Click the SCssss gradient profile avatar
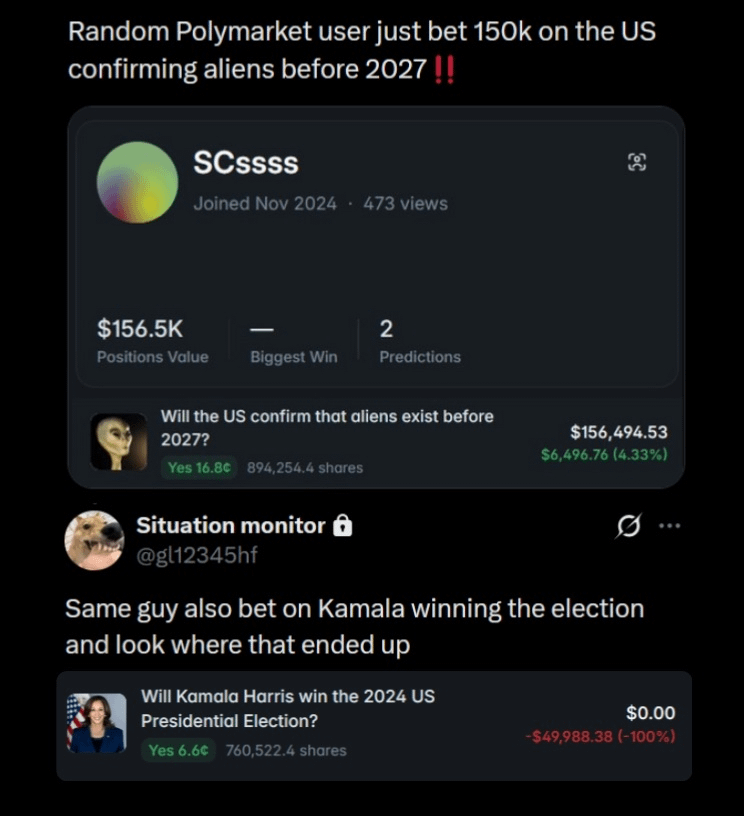 [137, 182]
